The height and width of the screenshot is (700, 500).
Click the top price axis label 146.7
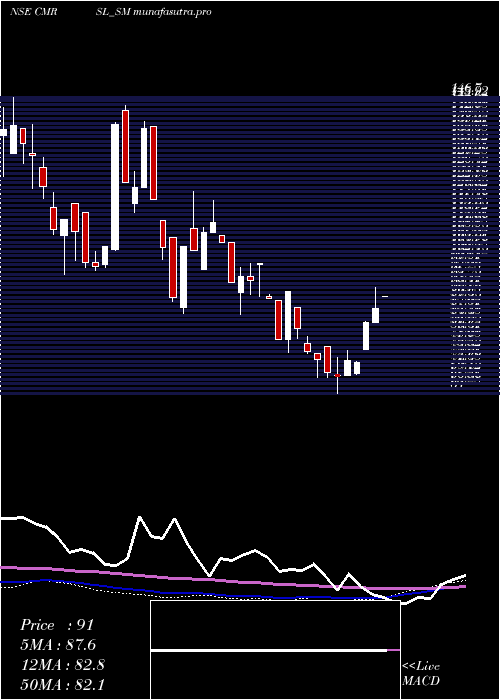coord(469,87)
